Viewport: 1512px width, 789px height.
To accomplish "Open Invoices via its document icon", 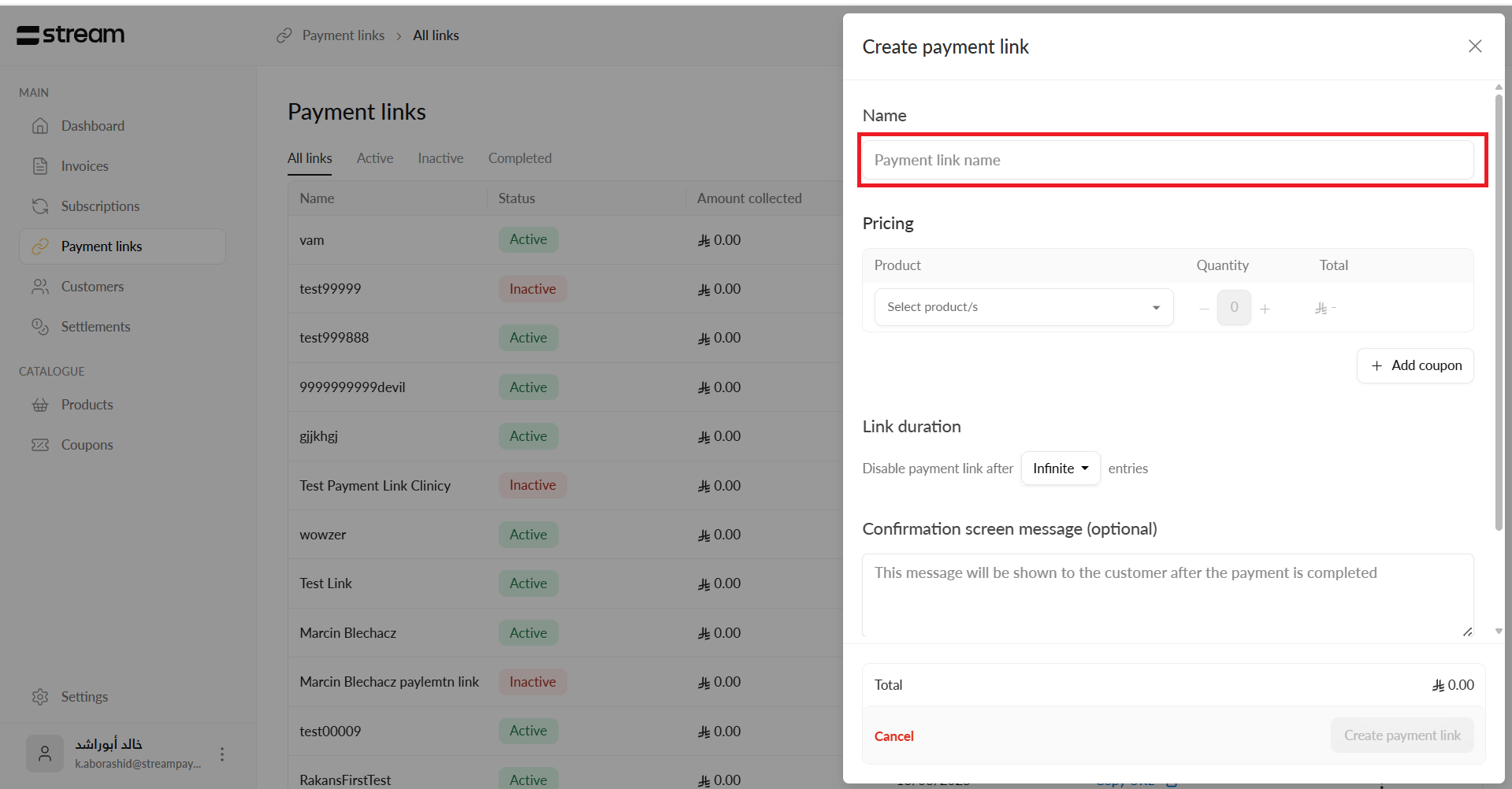I will 40,166.
